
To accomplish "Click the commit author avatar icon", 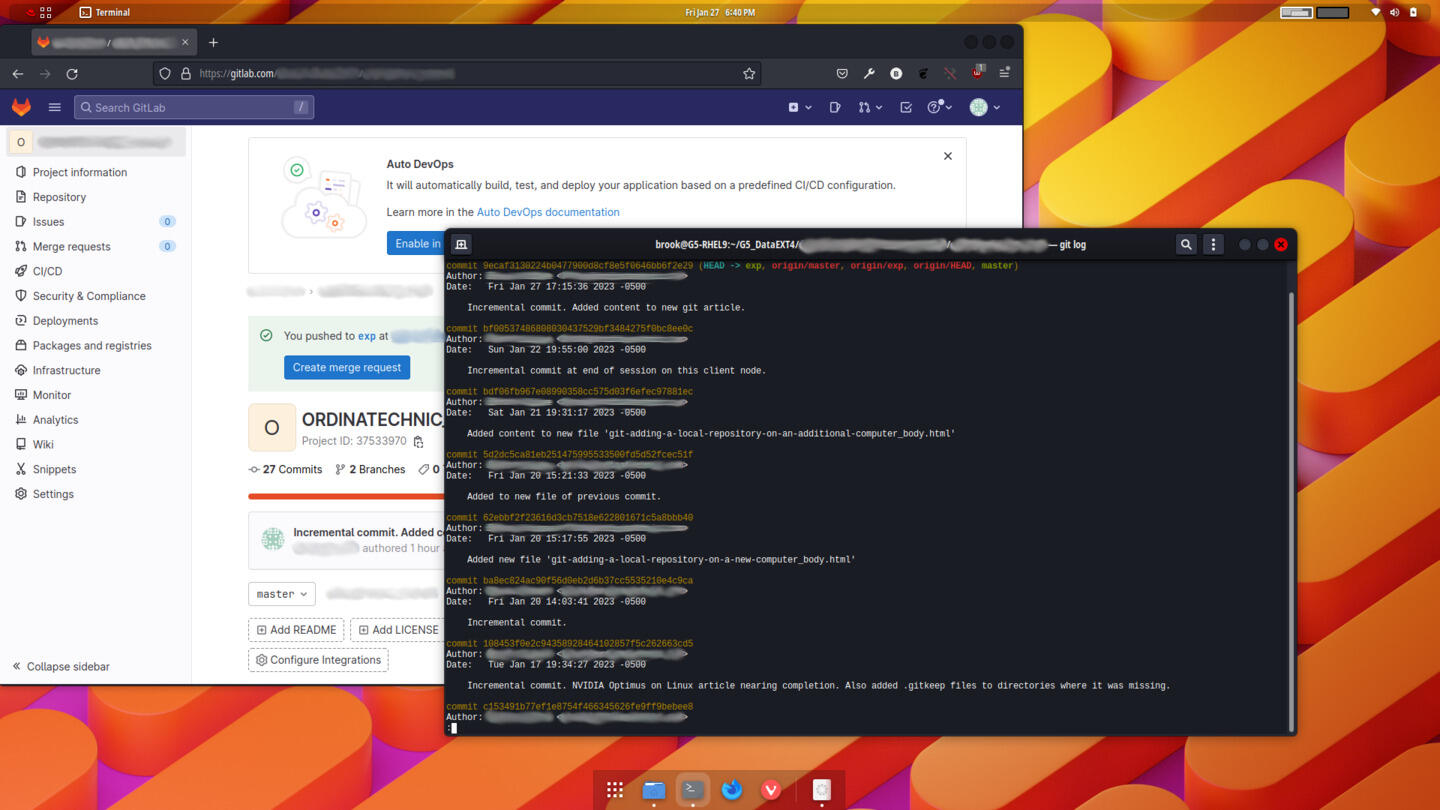I will 273,539.
